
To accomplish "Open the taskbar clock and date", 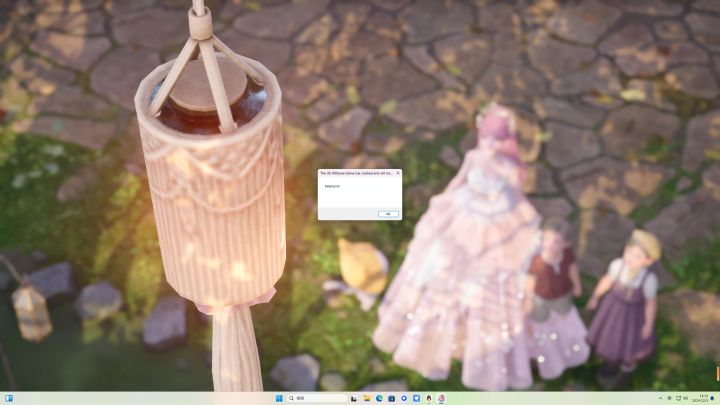I will [700, 398].
